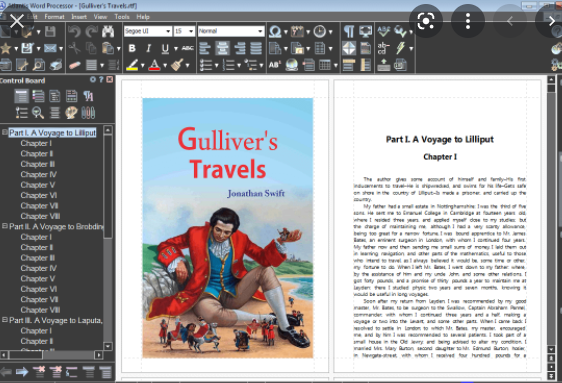Open highlight color dropdown arrow
The width and height of the screenshot is (562, 383).
coord(143,65)
